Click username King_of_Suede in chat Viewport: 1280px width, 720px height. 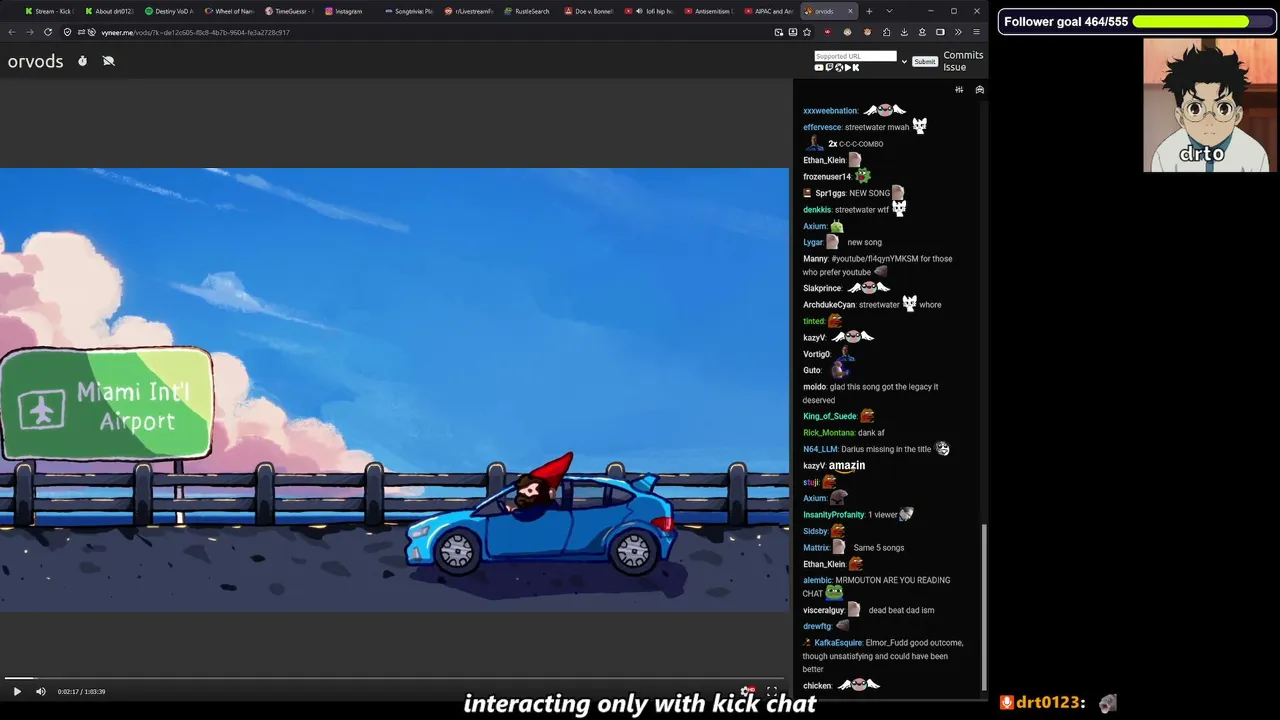tap(830, 416)
